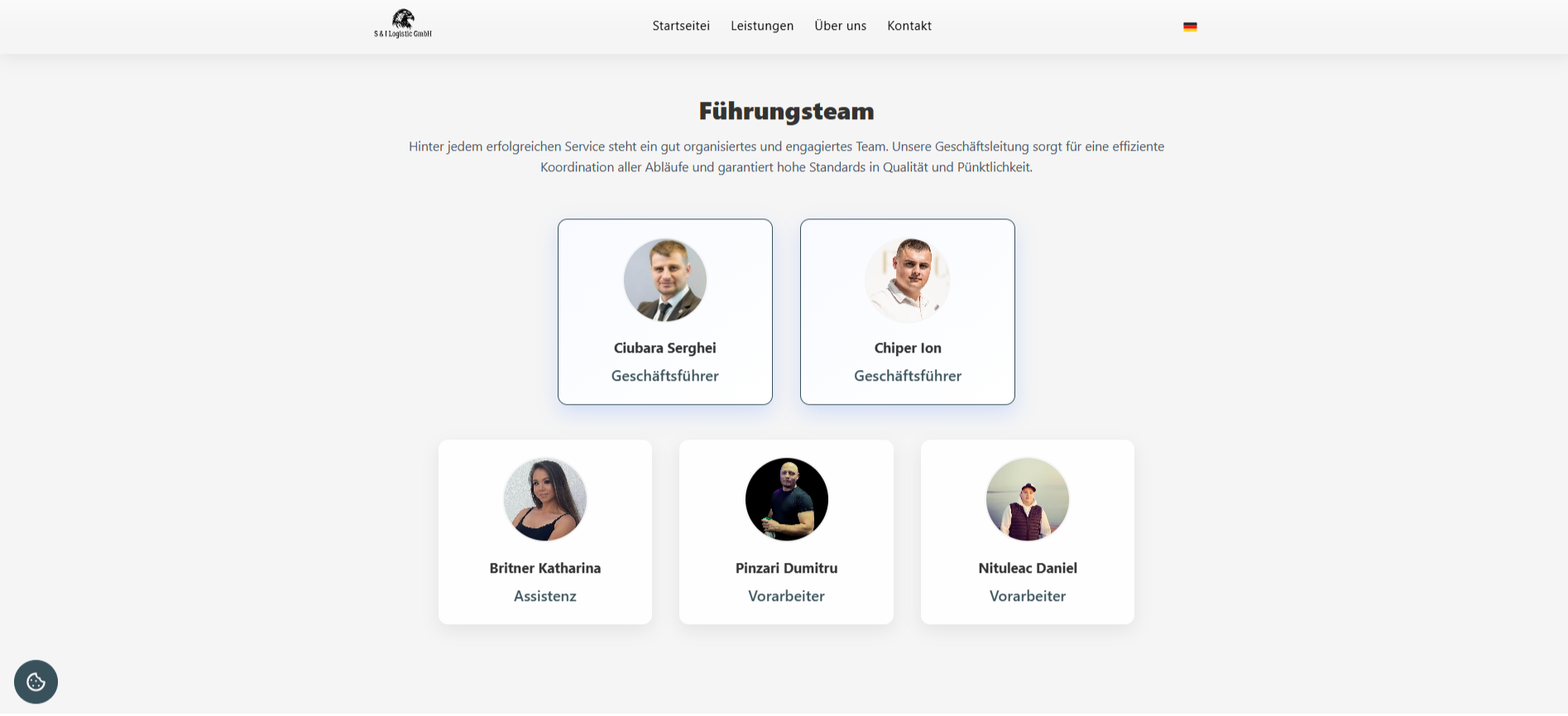The width and height of the screenshot is (1568, 716).
Task: Open the cookie settings icon
Action: [36, 682]
